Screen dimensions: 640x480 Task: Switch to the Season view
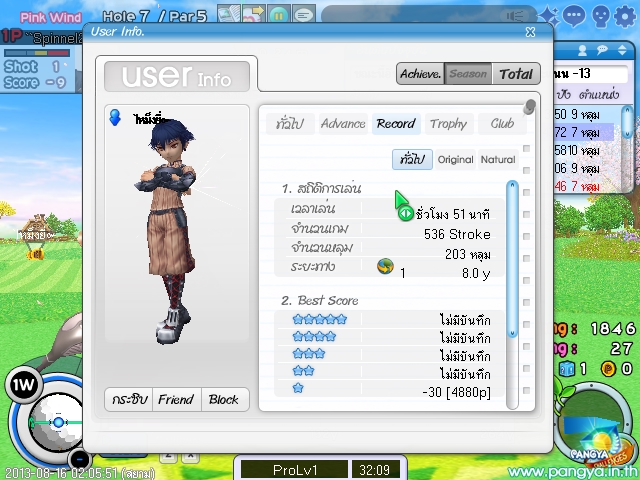pyautogui.click(x=468, y=74)
